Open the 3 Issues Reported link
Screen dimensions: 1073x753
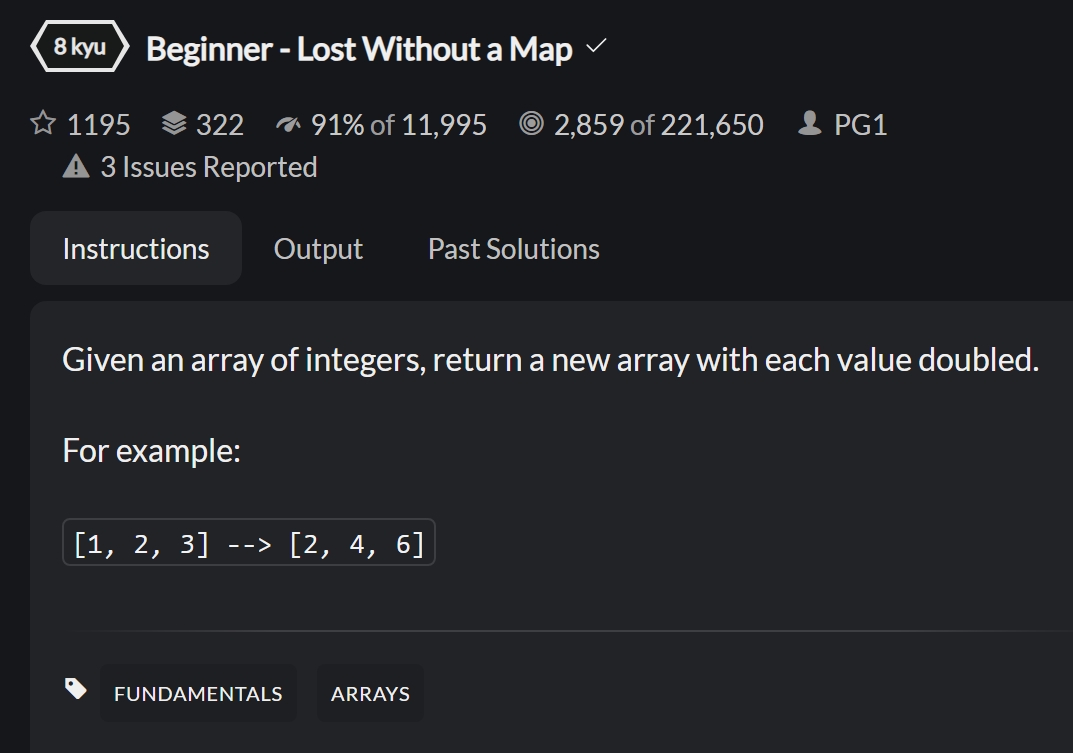tap(209, 167)
